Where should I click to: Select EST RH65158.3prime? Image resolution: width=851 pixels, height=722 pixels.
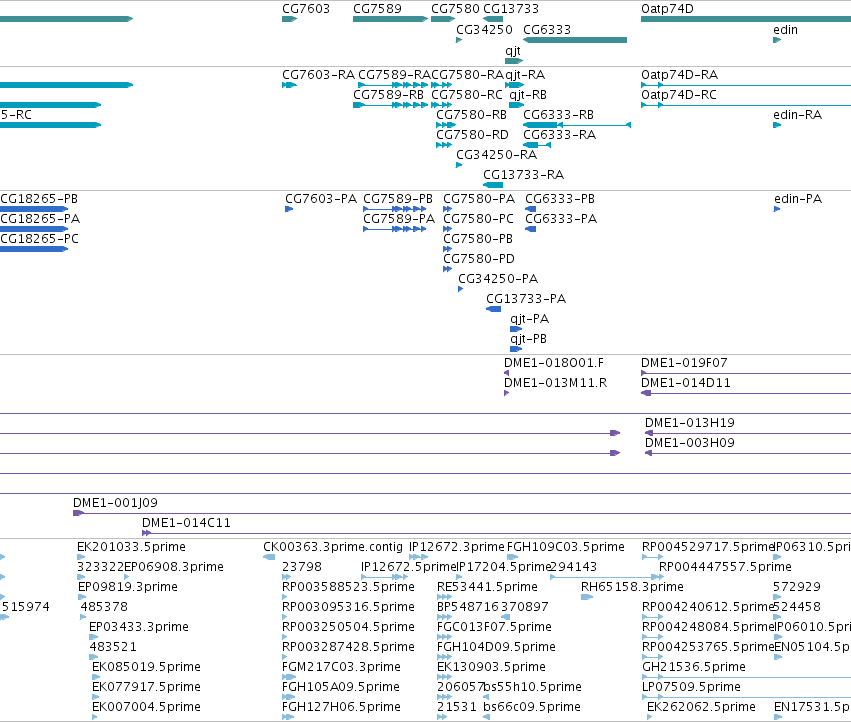click(x=632, y=587)
